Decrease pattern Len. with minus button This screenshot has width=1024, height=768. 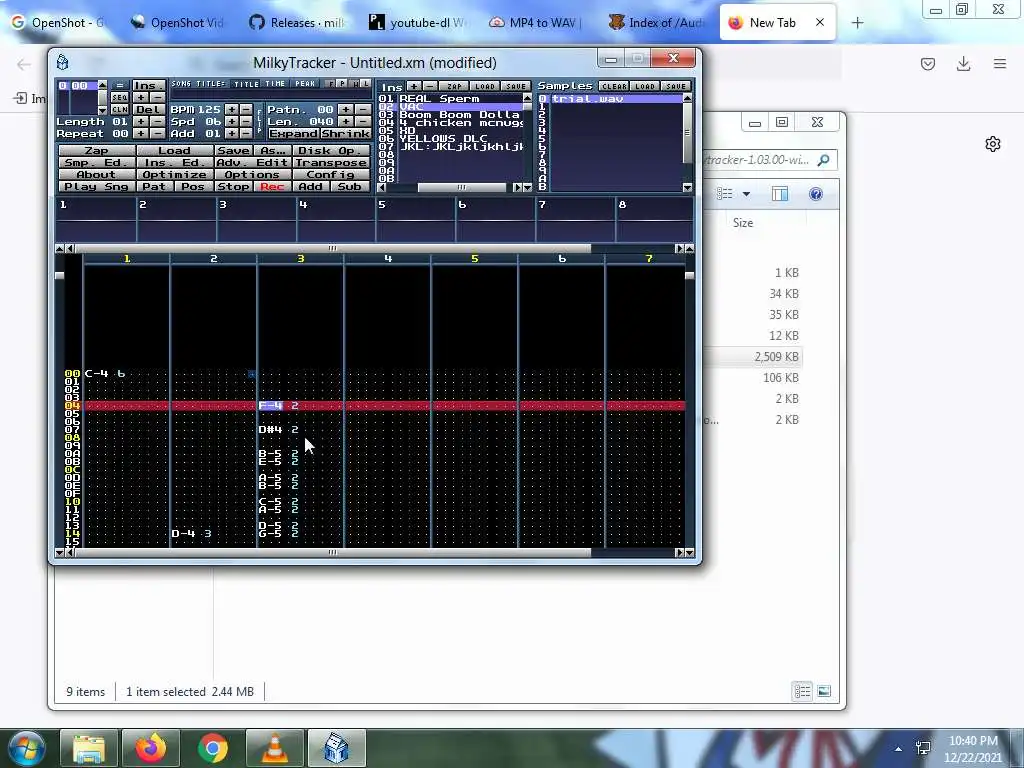point(363,121)
